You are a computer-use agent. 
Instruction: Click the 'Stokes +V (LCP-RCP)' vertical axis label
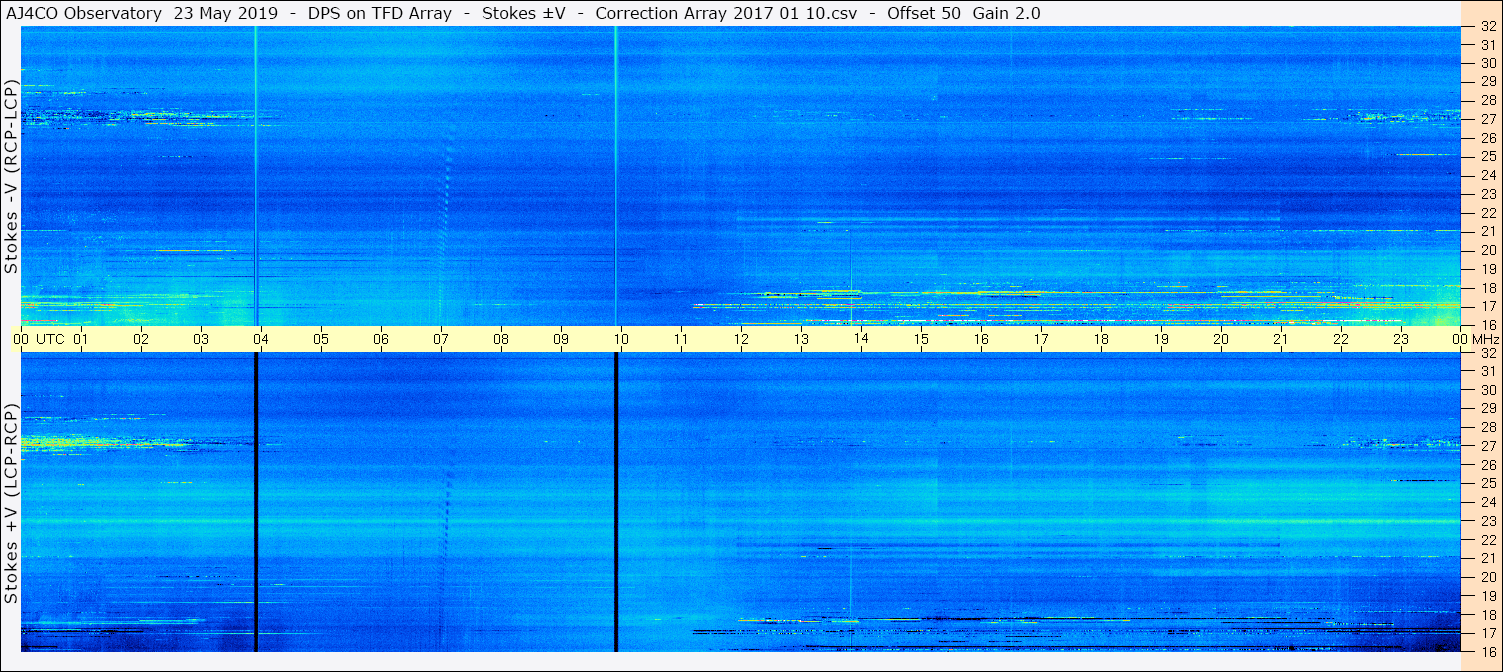click(x=11, y=505)
